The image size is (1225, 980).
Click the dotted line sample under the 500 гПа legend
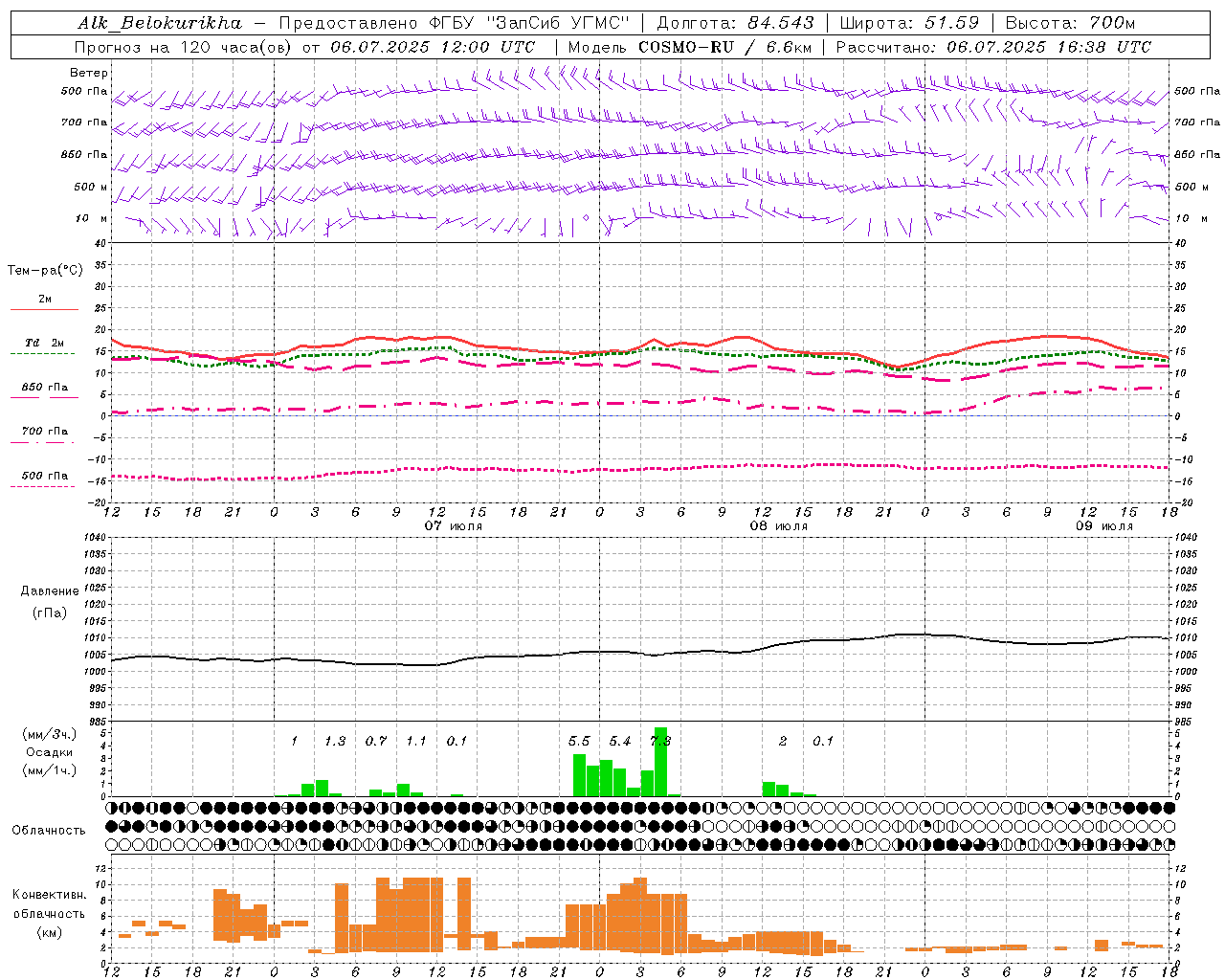43,486
